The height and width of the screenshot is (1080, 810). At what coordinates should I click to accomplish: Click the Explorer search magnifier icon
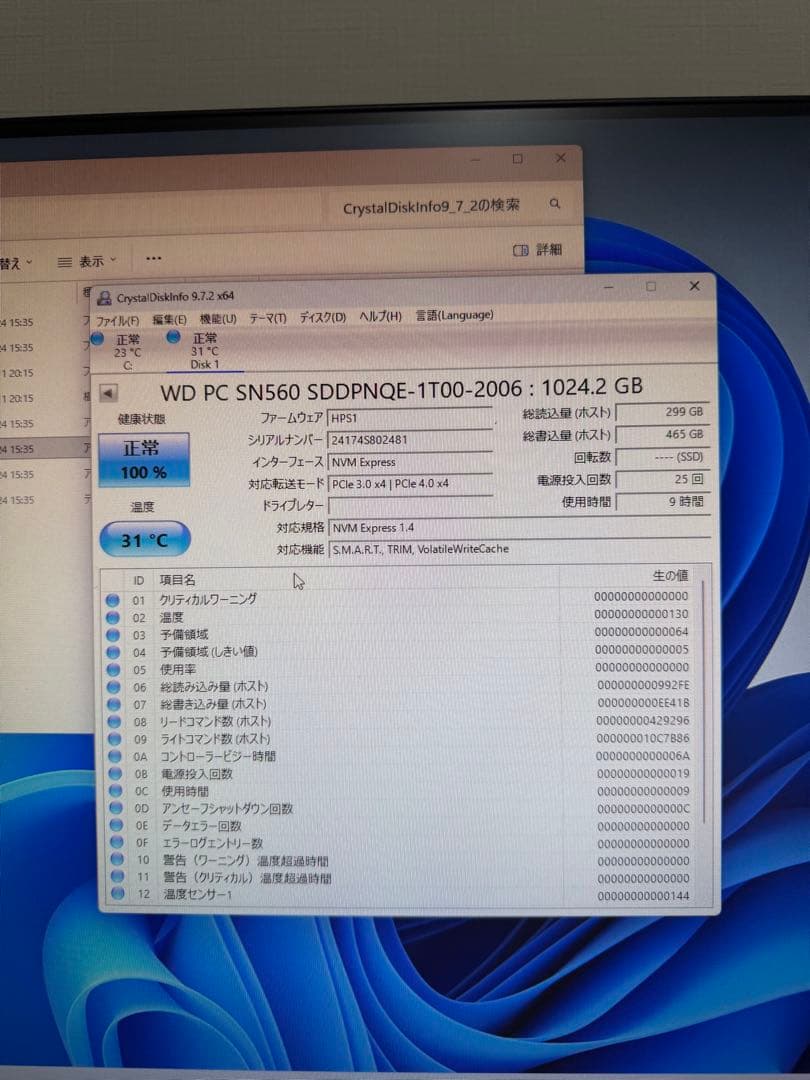[554, 203]
